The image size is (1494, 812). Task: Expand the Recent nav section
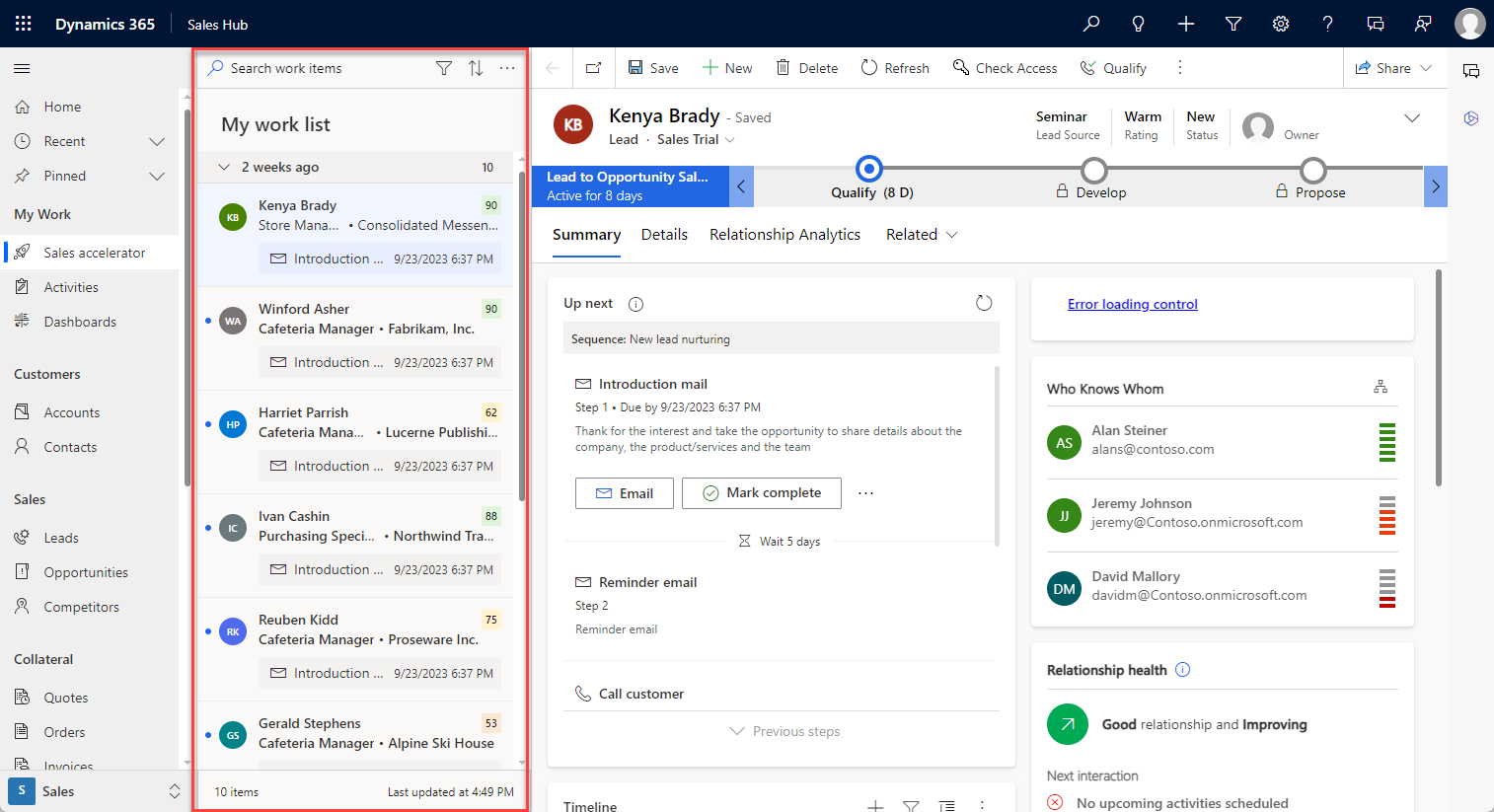pos(157,141)
